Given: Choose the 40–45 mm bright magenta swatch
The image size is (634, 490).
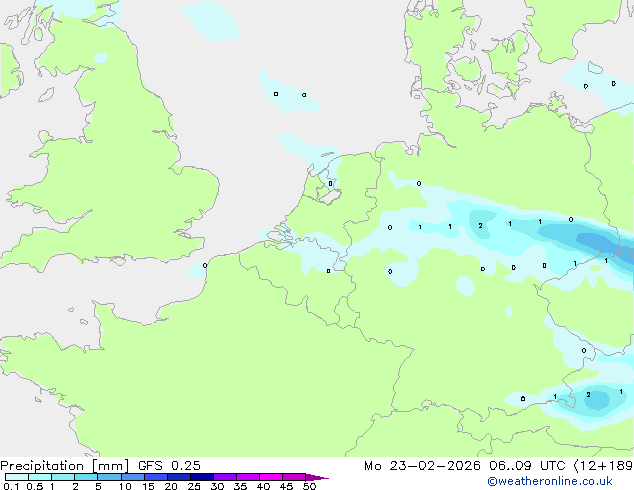Looking at the screenshot, I should pos(271,477).
